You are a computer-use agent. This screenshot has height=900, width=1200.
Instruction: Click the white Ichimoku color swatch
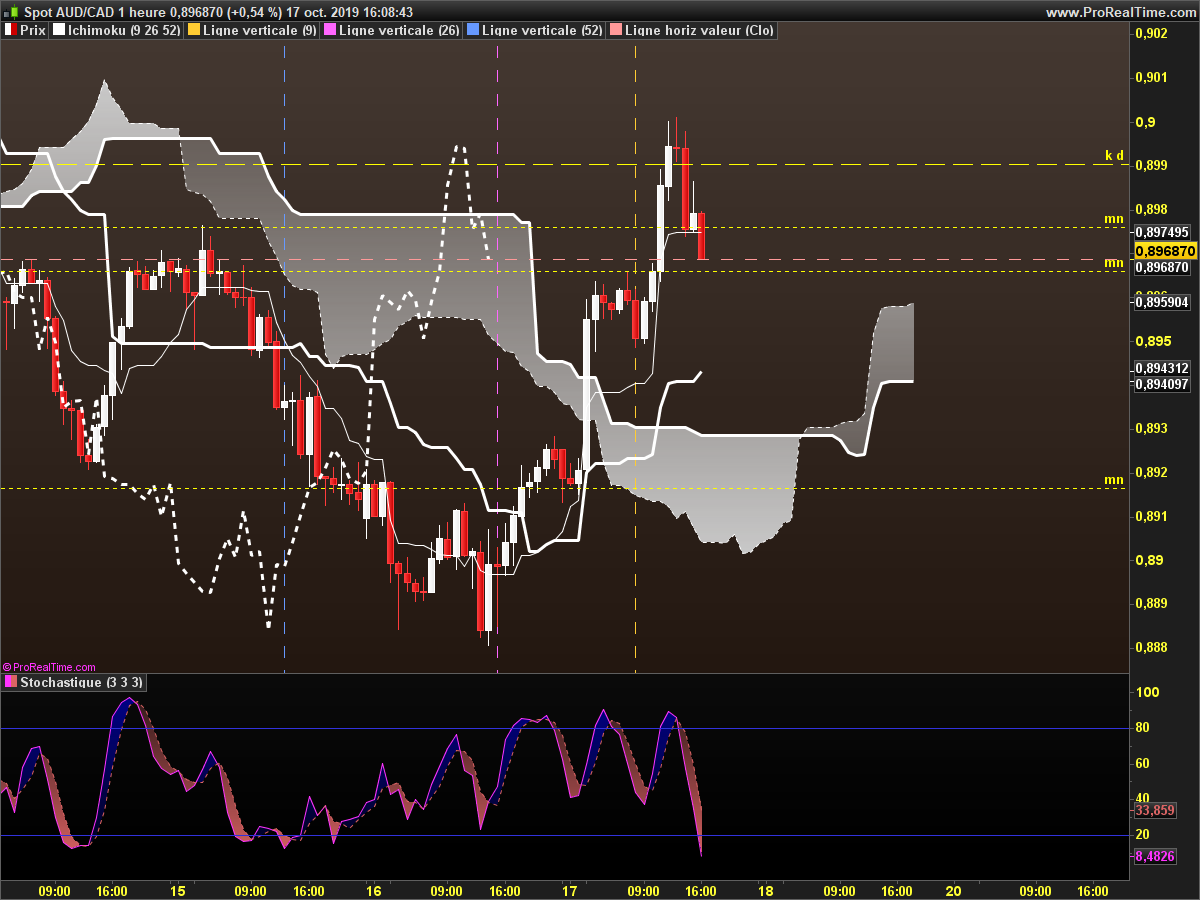59,31
